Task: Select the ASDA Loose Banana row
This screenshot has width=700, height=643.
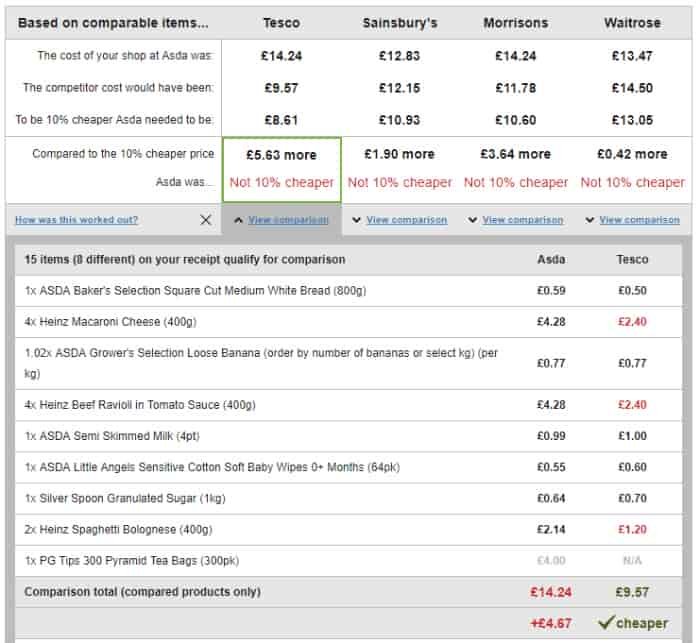Action: (x=348, y=363)
